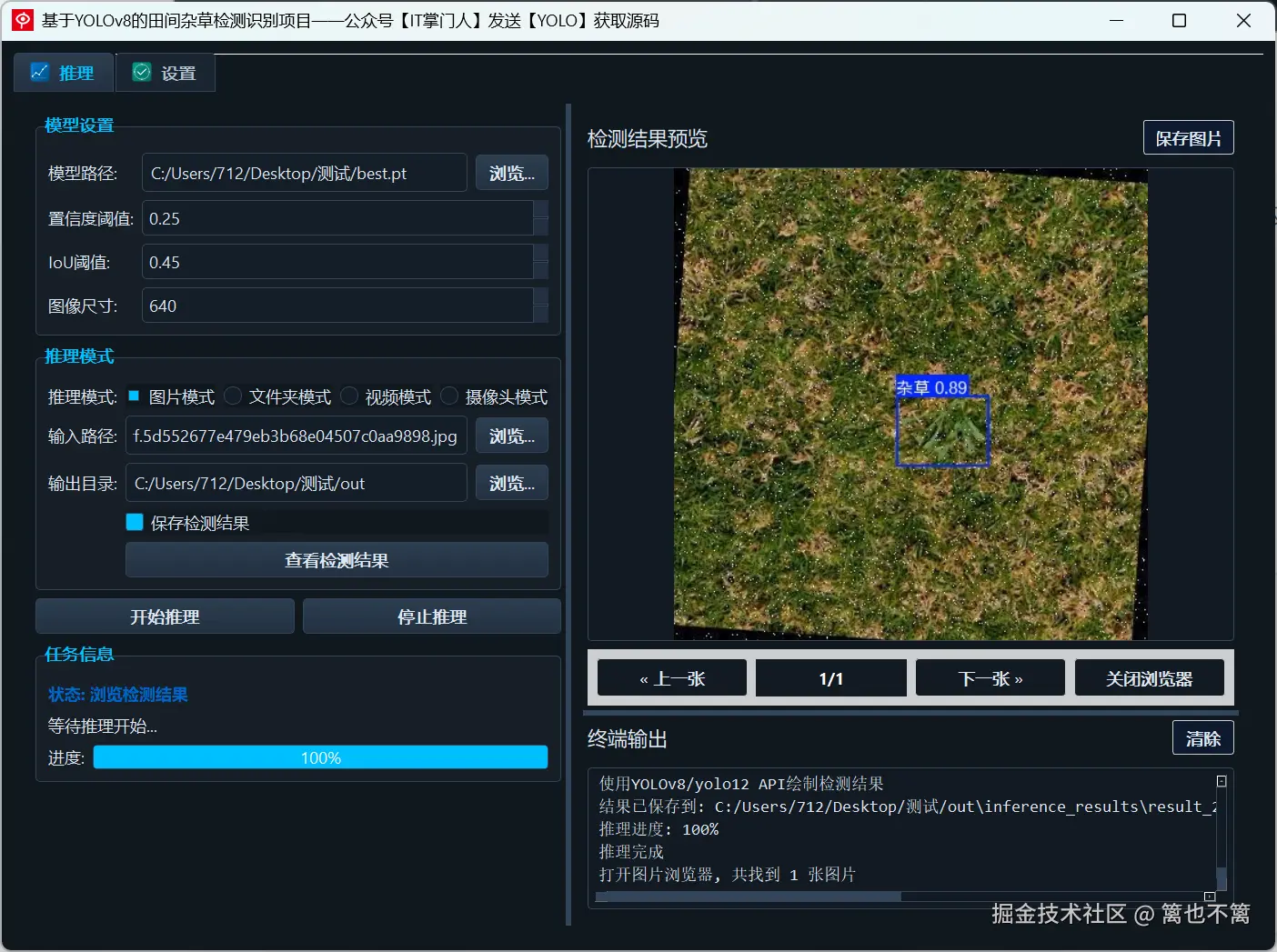Switch to the 设置 tab
Image resolution: width=1277 pixels, height=952 pixels.
point(166,73)
